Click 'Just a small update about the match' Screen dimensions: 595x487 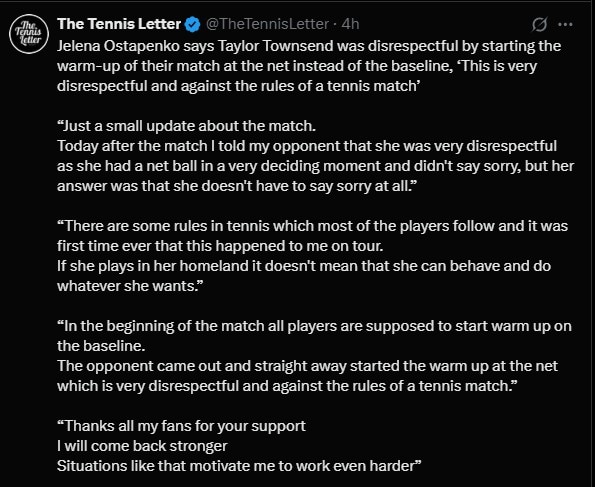pyautogui.click(x=187, y=126)
